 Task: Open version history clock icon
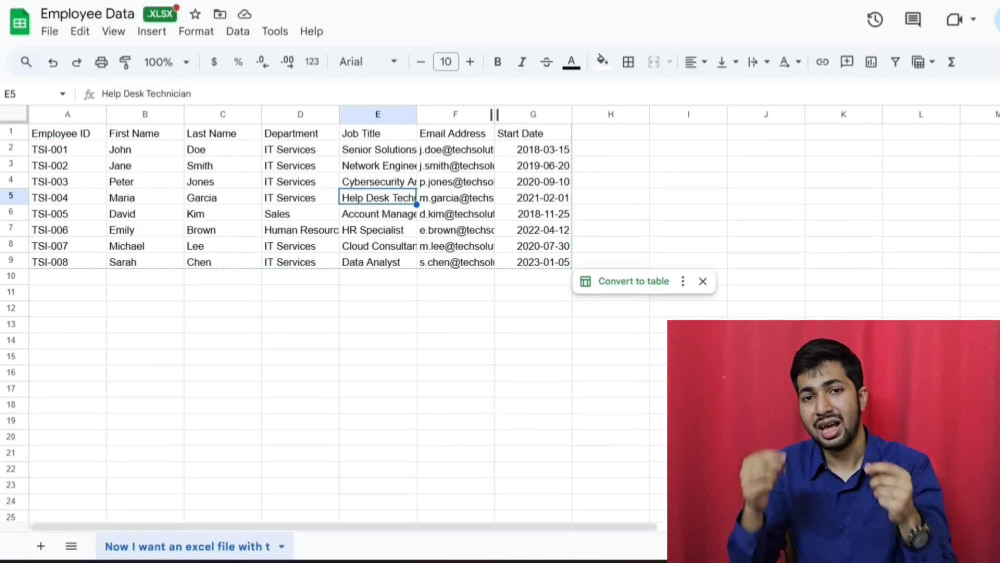[875, 20]
